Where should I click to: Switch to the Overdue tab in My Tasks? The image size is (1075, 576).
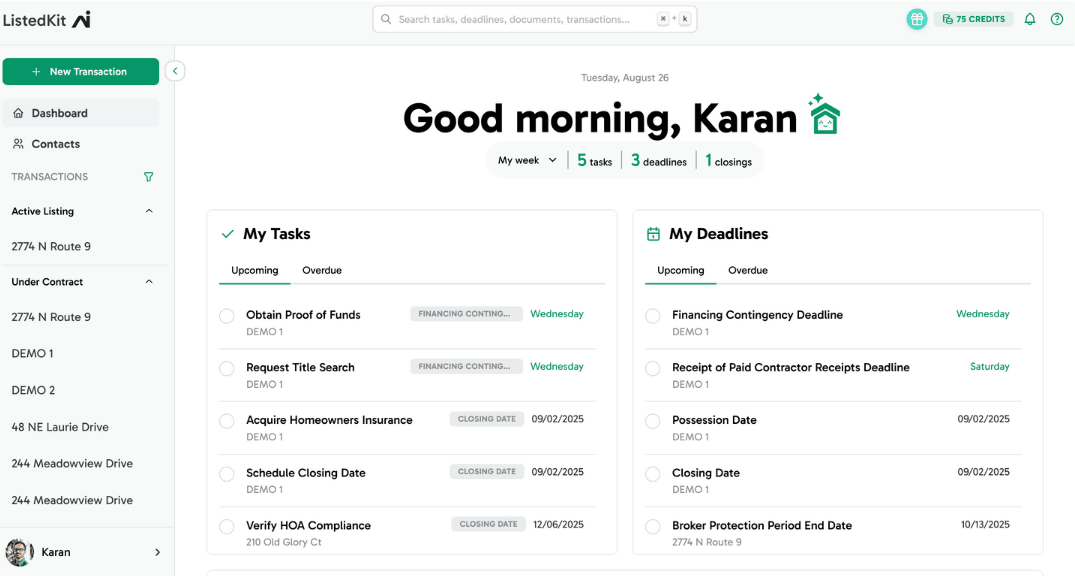tap(322, 270)
